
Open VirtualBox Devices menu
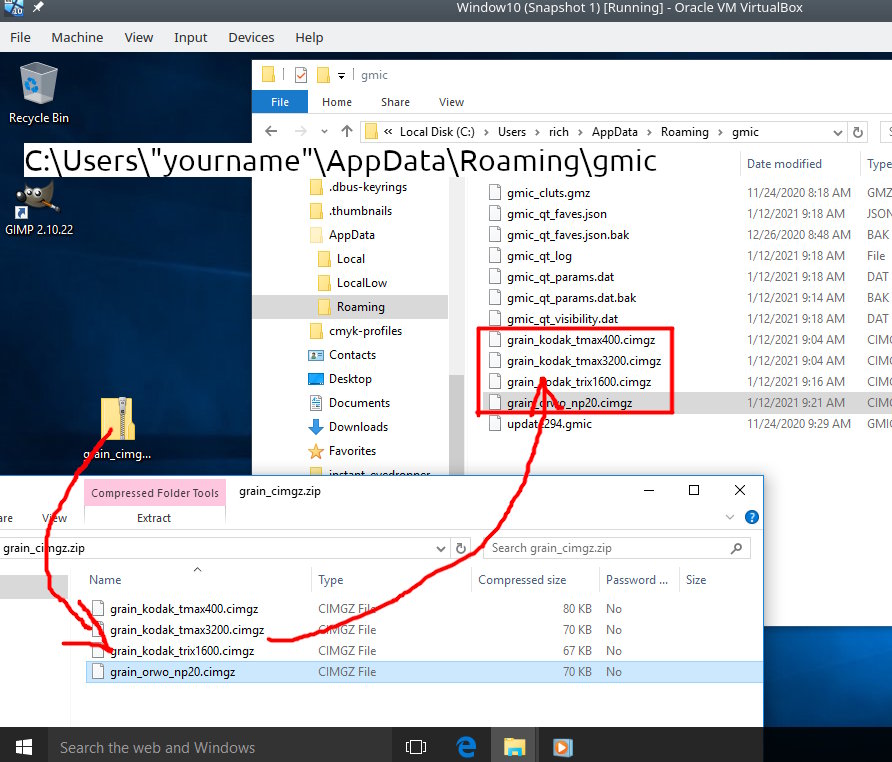click(x=251, y=38)
